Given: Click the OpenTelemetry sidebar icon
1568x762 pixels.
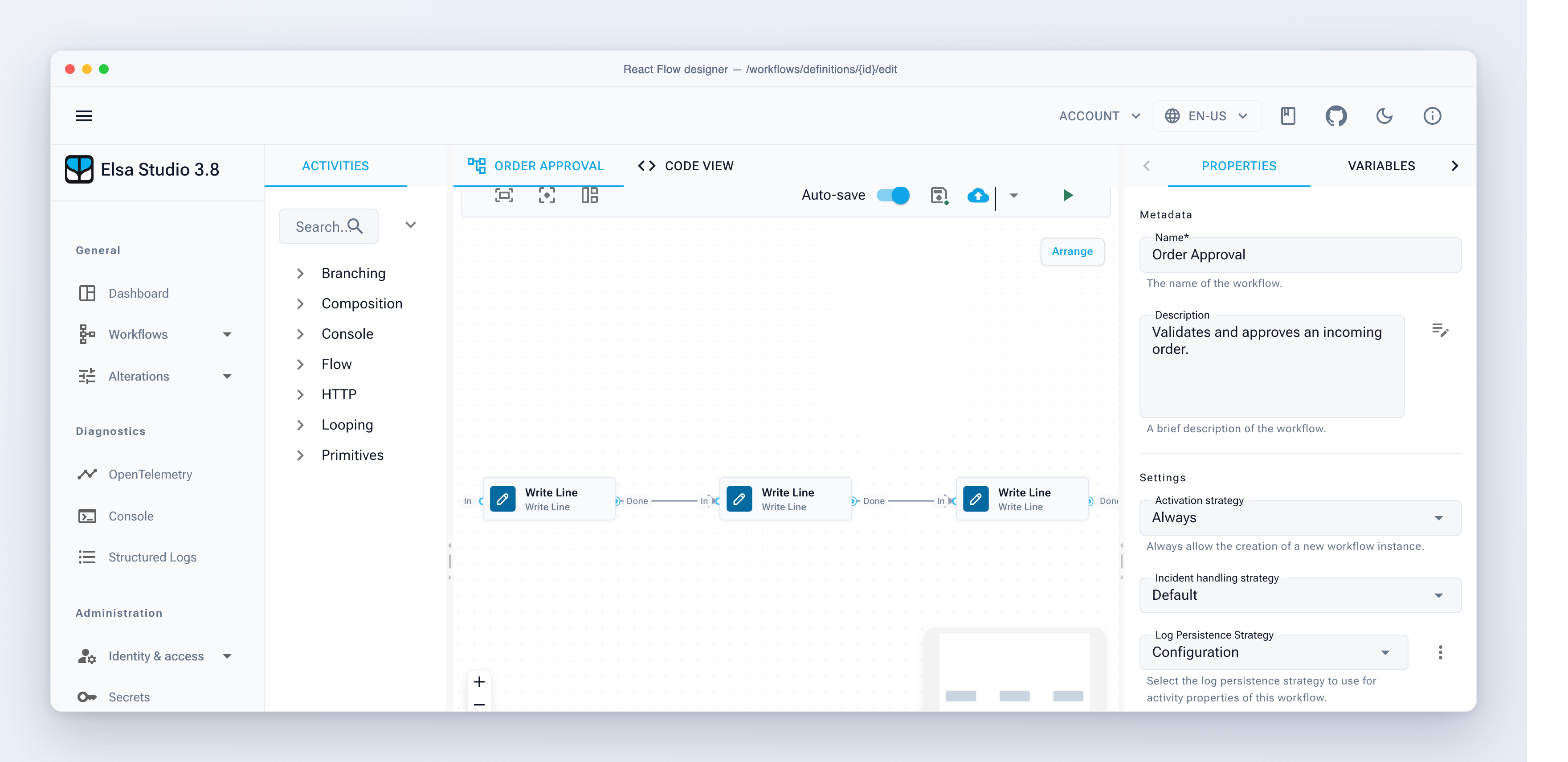Looking at the screenshot, I should point(87,474).
